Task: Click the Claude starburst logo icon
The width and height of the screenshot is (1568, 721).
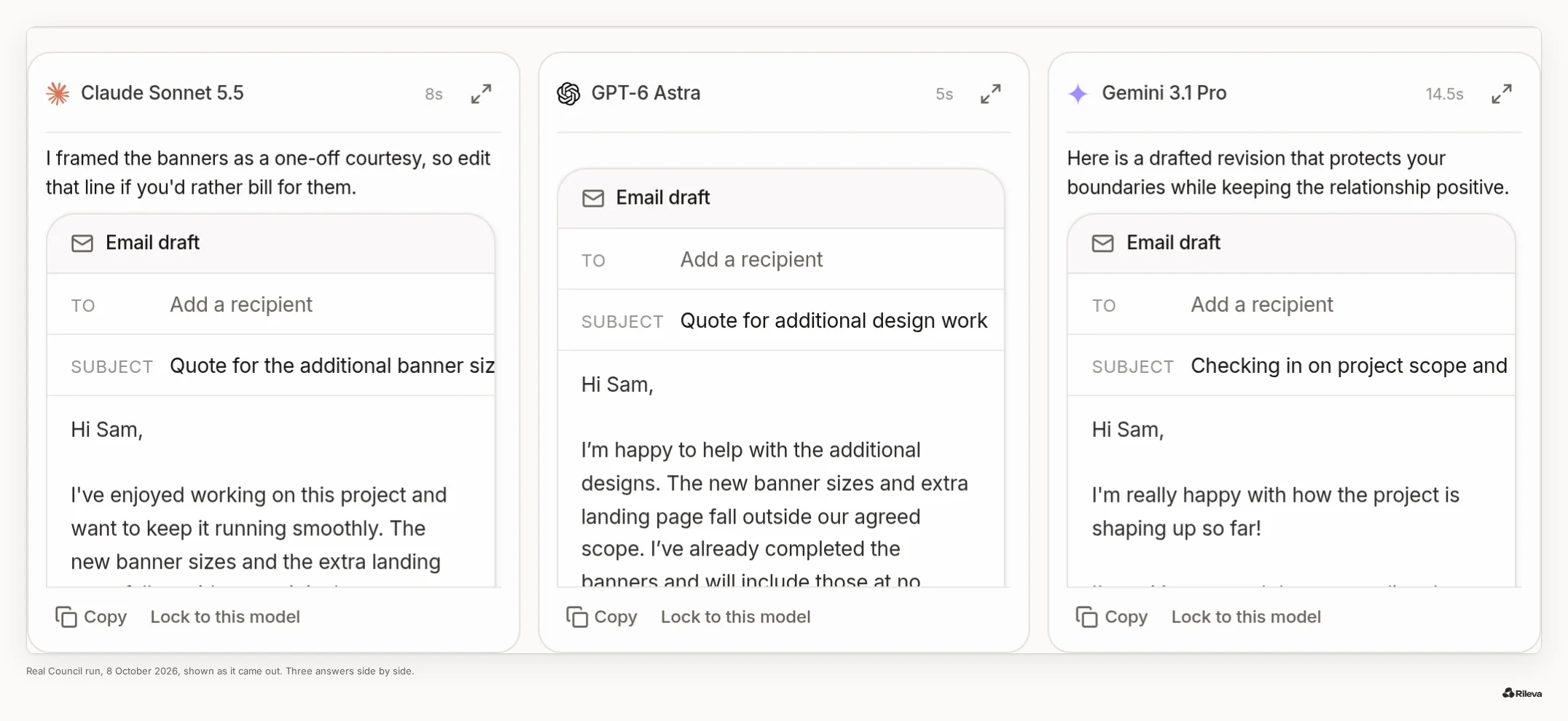Action: (58, 93)
